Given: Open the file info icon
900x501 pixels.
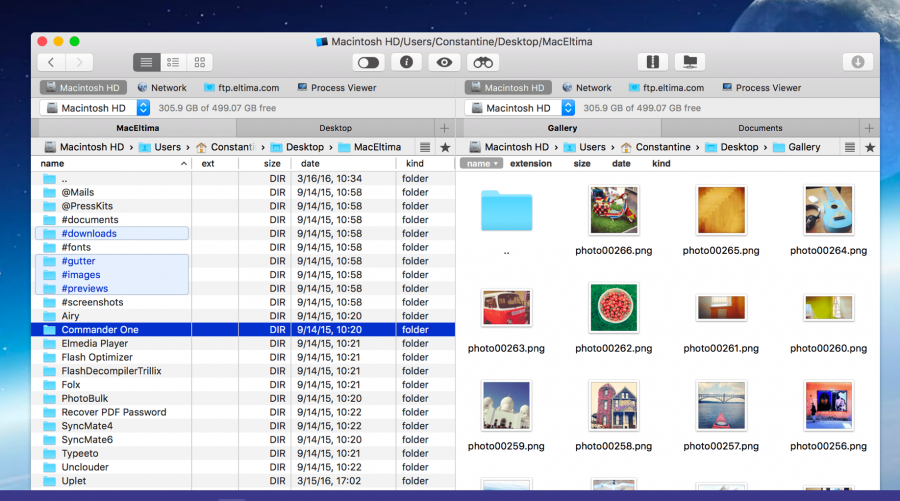Looking at the screenshot, I should (x=406, y=62).
